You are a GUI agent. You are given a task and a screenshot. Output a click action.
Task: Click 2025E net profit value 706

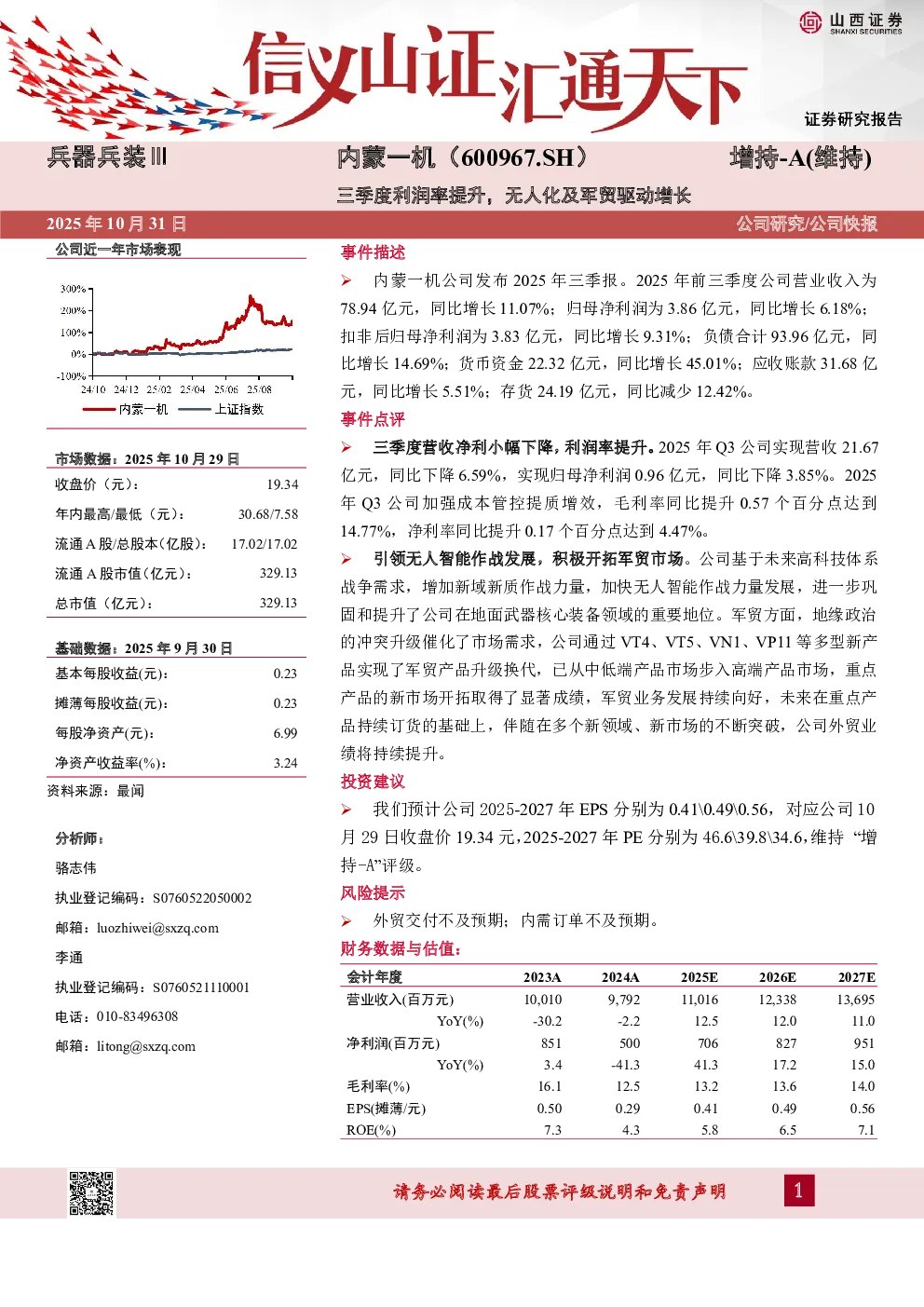point(708,1043)
